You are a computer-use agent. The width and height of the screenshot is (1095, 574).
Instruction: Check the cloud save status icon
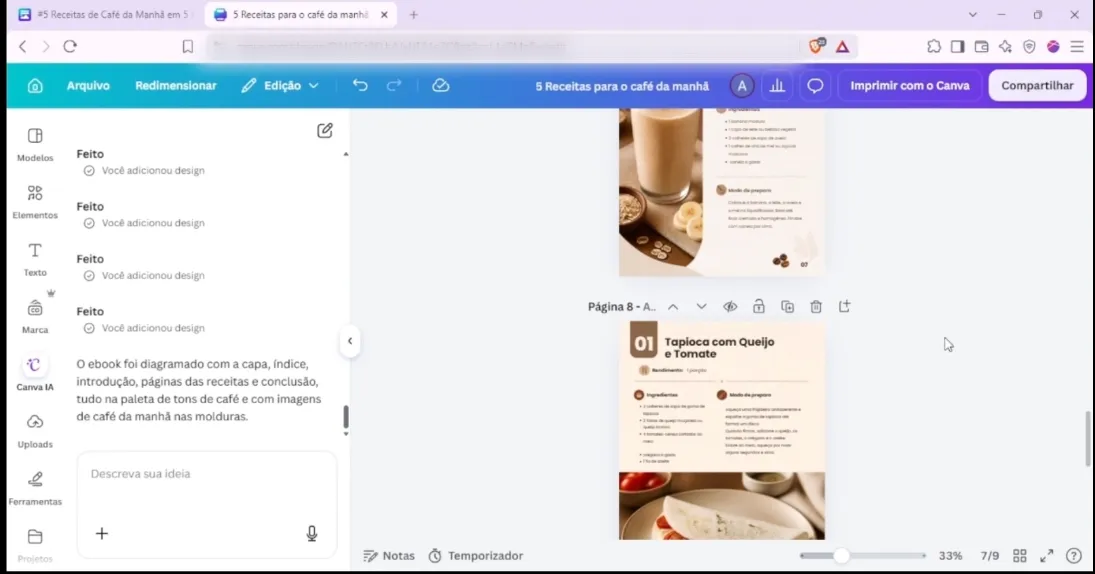click(441, 85)
